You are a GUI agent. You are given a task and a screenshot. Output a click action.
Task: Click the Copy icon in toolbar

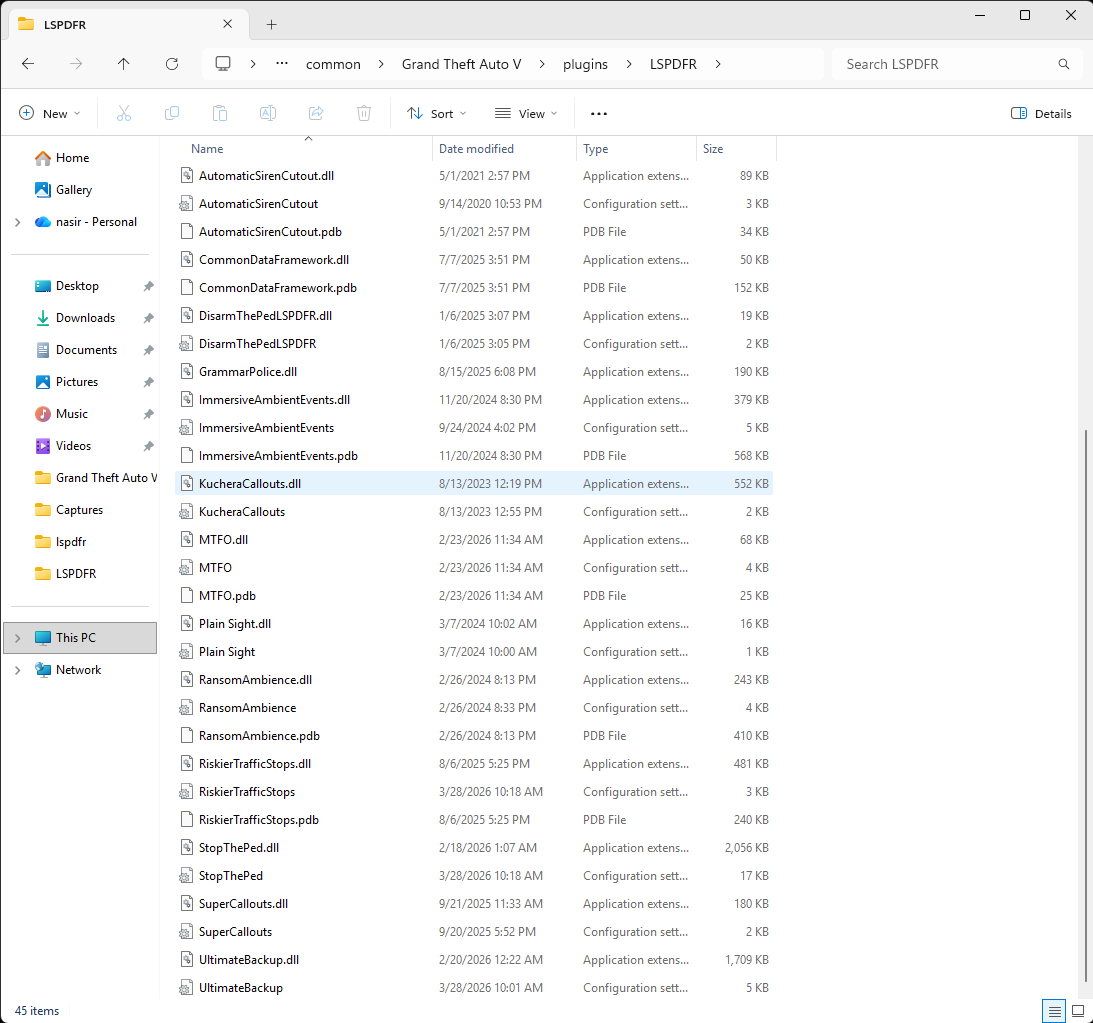(172, 114)
